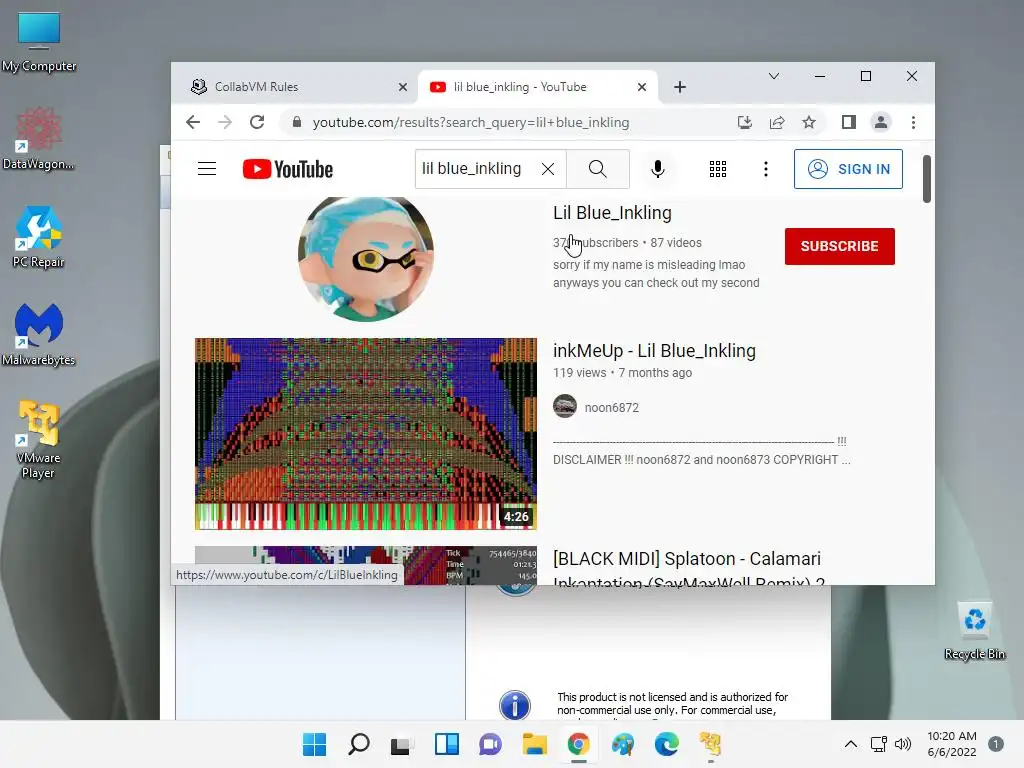
Task: Click the Chrome taskbar icon
Action: pos(579,744)
